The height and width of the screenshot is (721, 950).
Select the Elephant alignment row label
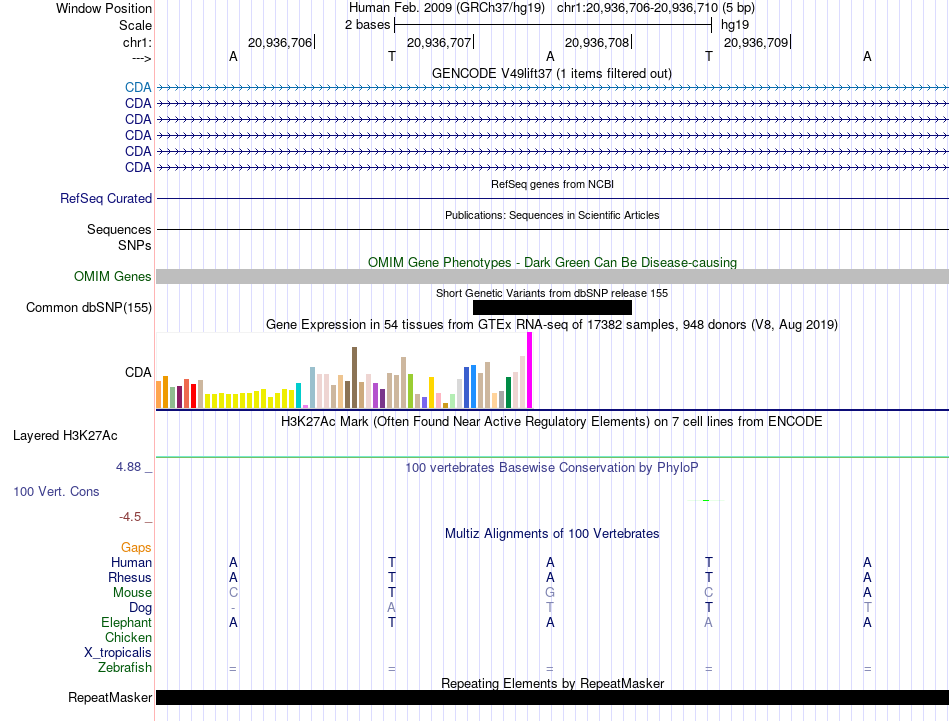pos(126,622)
